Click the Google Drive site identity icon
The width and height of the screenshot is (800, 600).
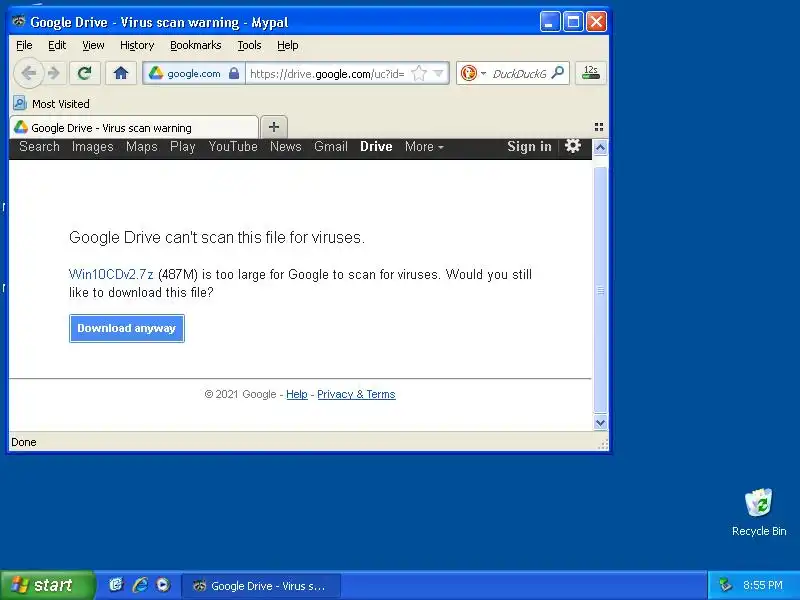pos(156,73)
